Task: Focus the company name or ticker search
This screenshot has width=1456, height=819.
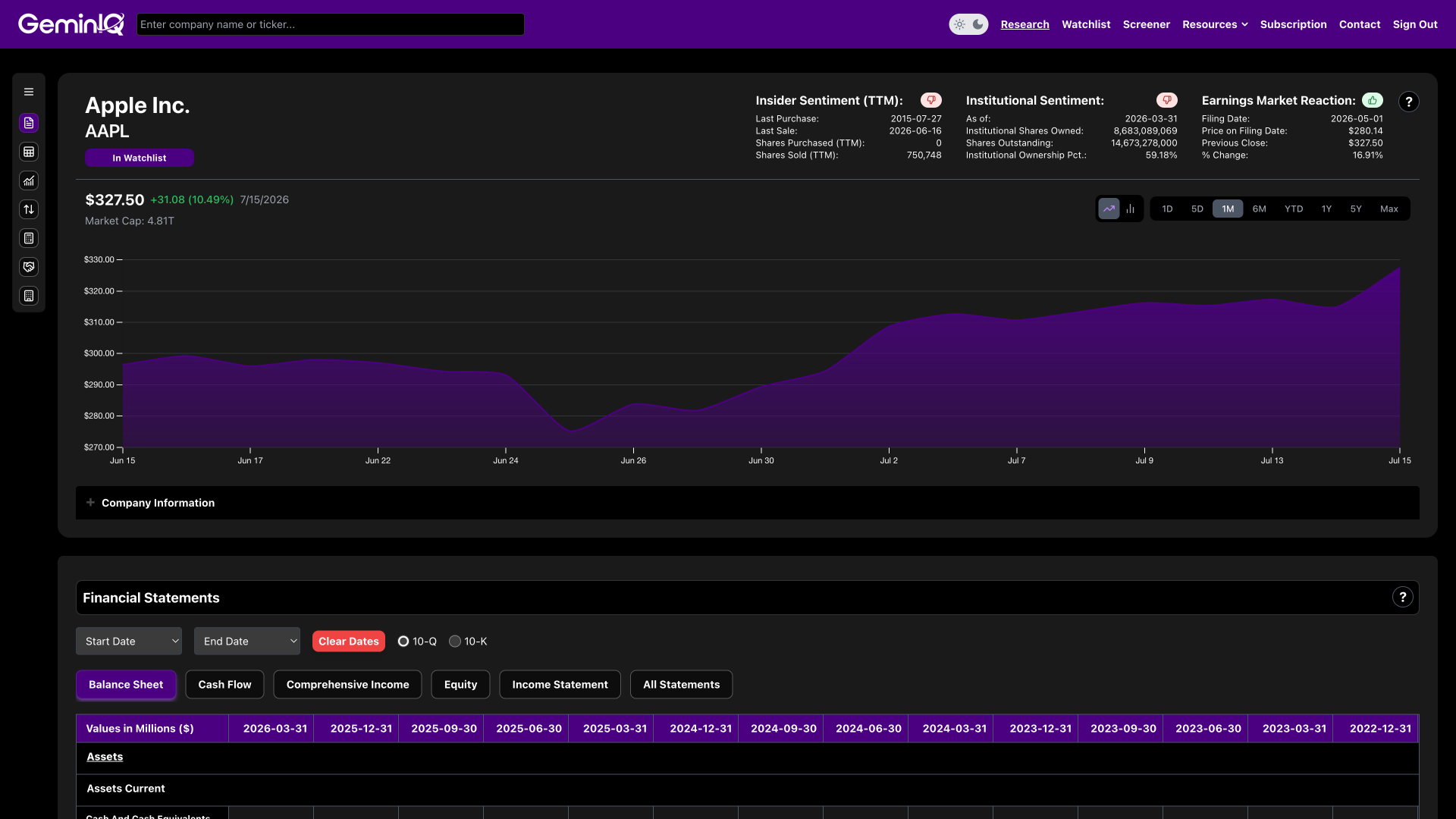Action: pyautogui.click(x=331, y=24)
